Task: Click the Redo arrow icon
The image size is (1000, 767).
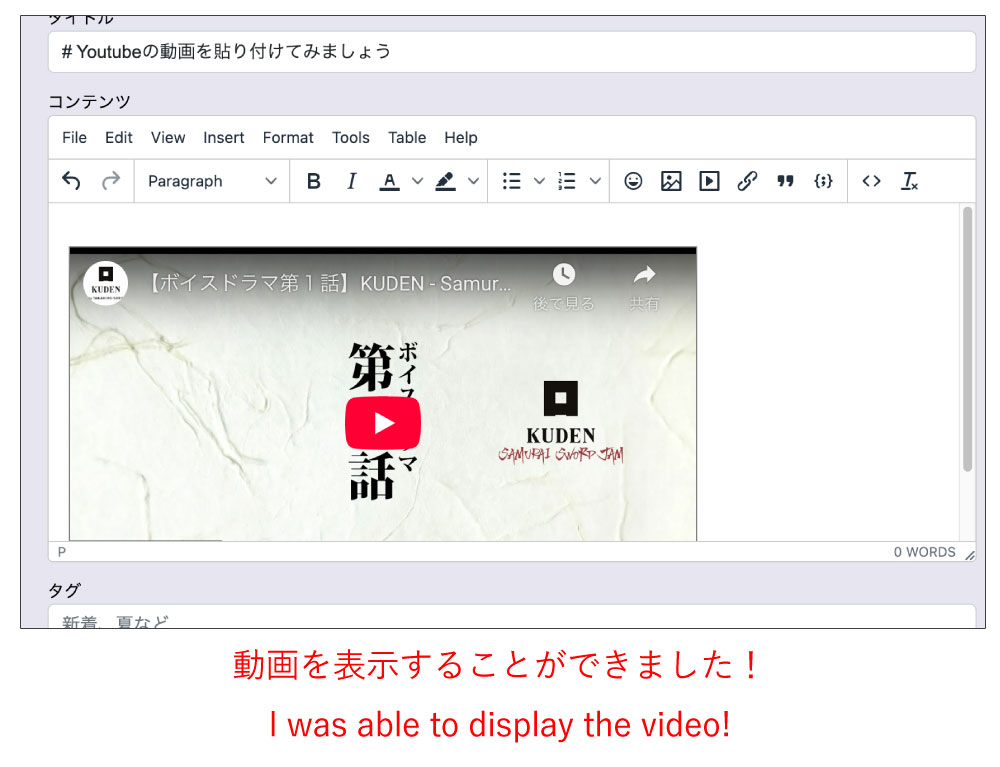Action: click(111, 181)
